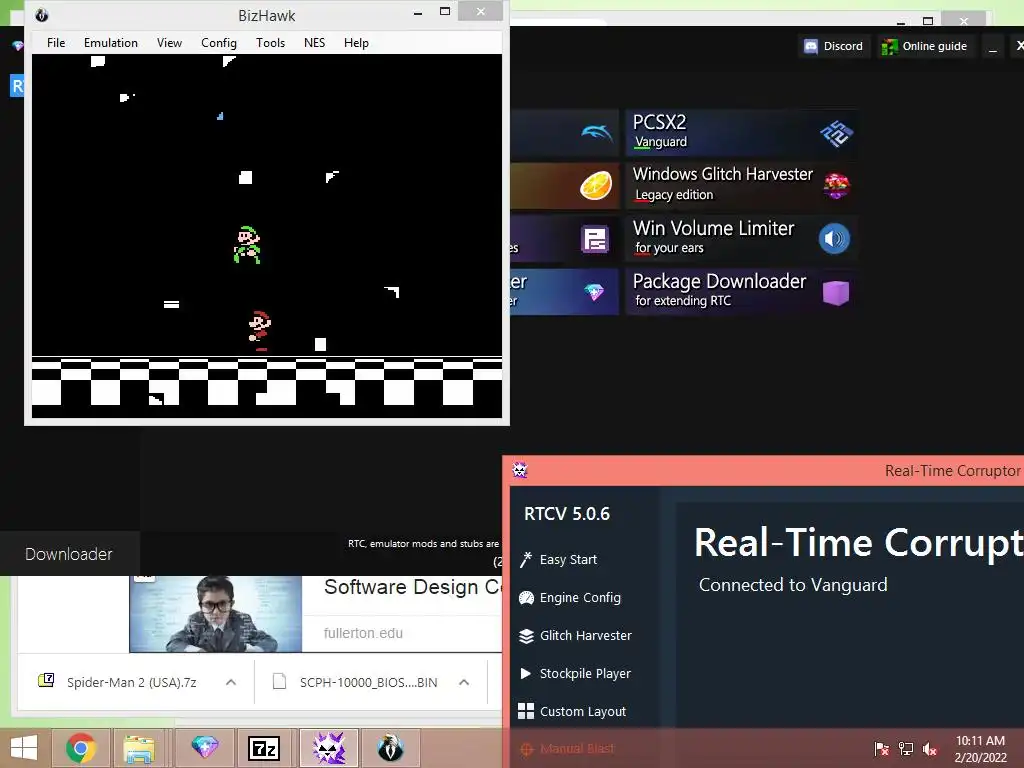This screenshot has height=768, width=1024.
Task: Click the Online guide icon
Action: click(889, 47)
